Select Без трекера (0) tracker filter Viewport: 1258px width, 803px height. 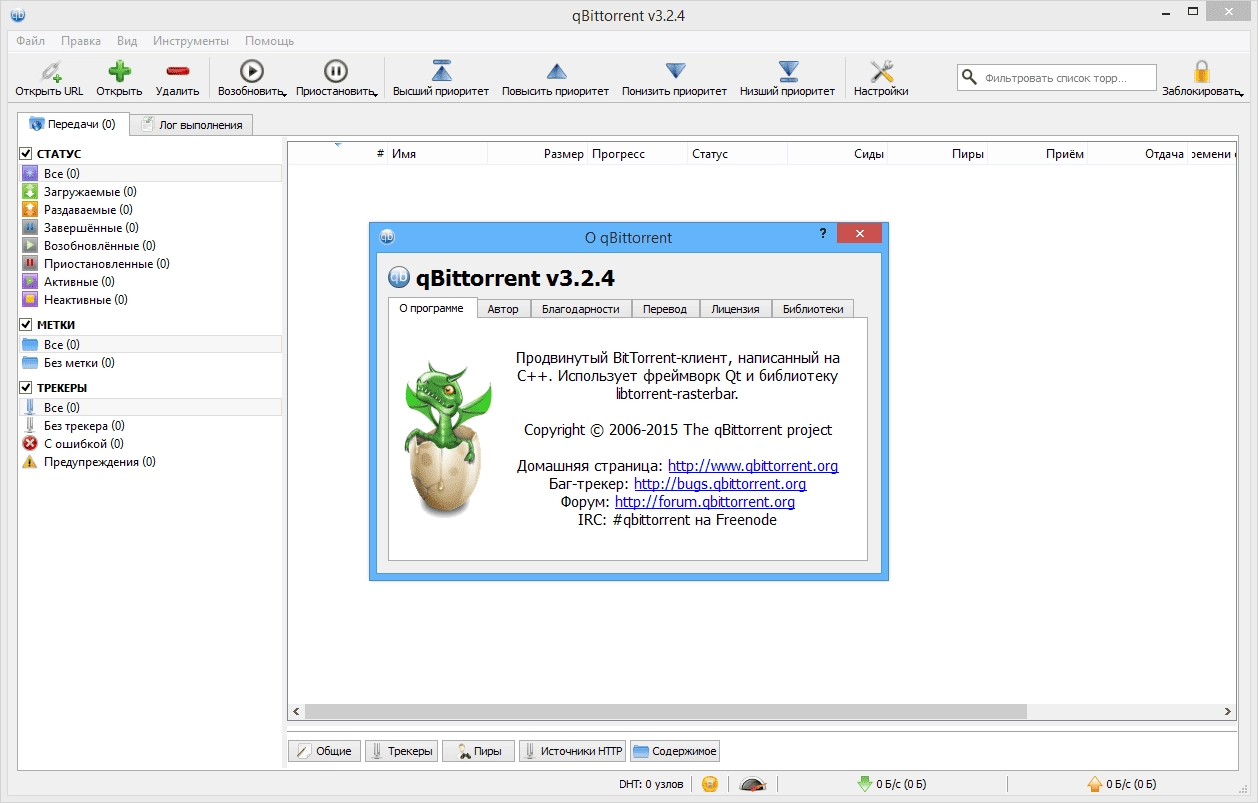click(84, 426)
